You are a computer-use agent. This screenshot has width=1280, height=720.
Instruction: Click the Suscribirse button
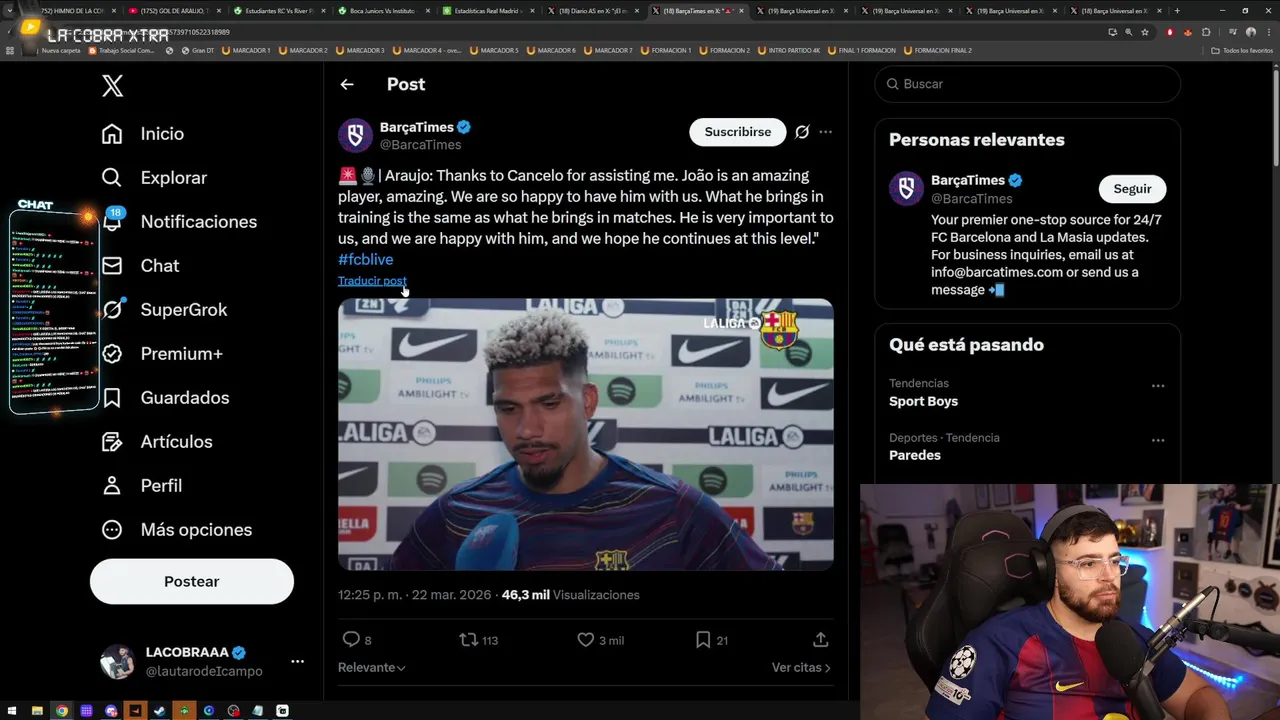click(x=738, y=132)
